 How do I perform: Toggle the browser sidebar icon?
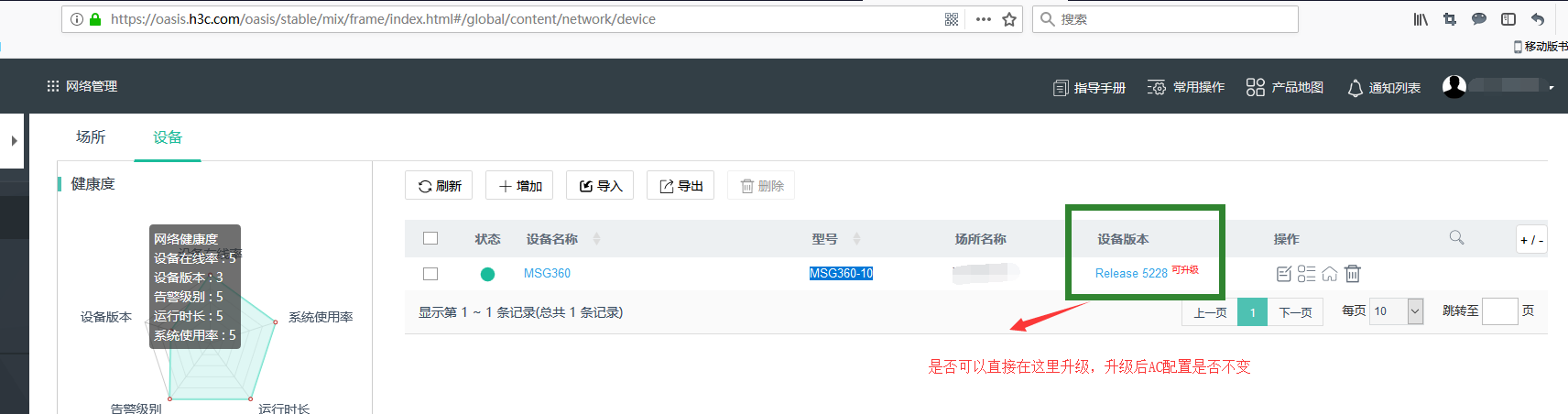[x=1508, y=19]
